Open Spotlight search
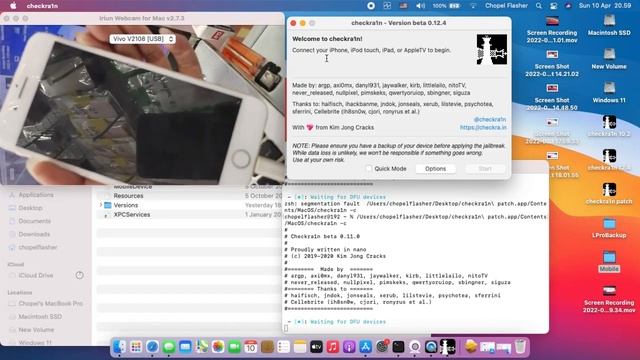640x360 pixels. [x=539, y=6]
